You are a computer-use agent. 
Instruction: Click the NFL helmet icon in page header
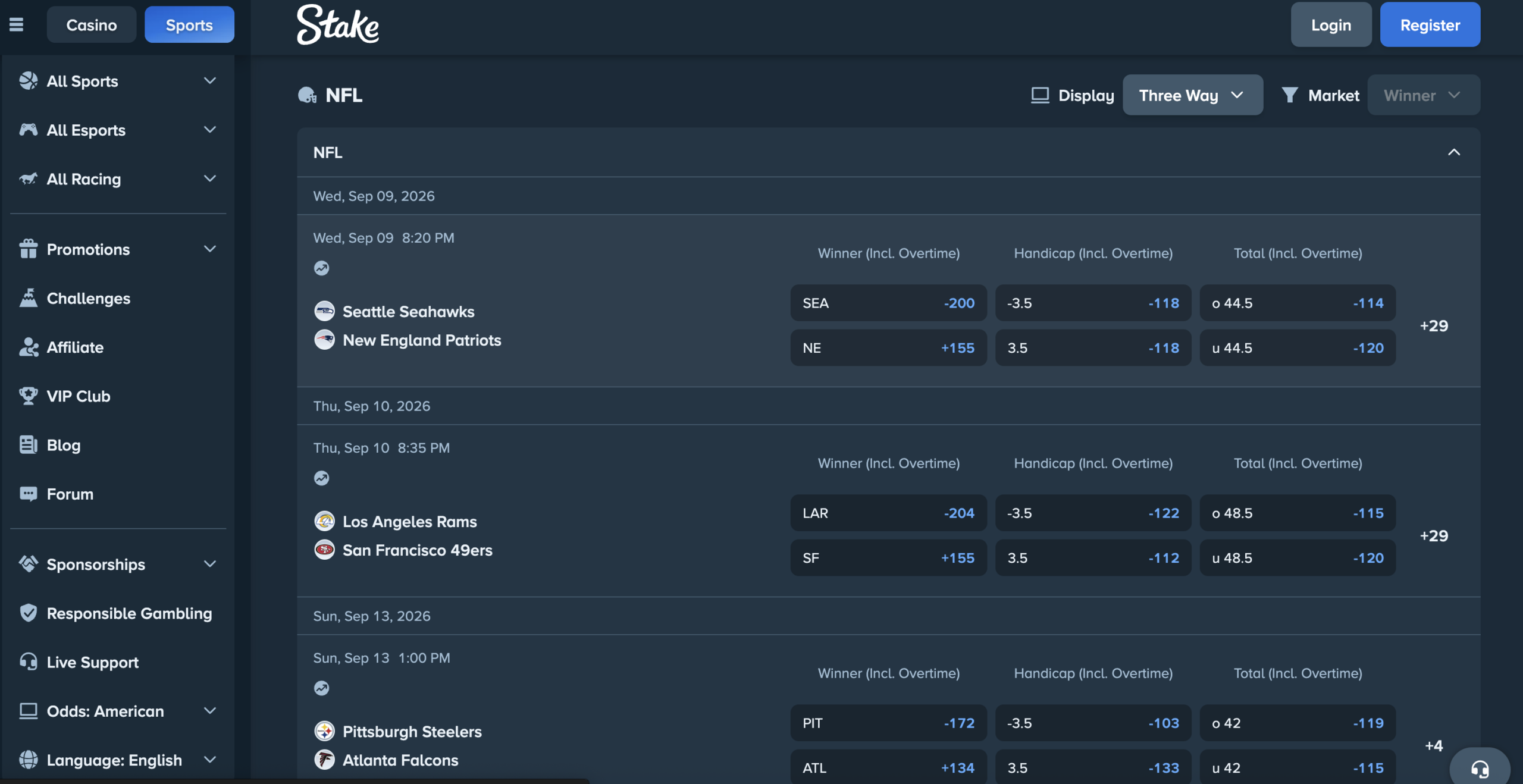(x=307, y=95)
